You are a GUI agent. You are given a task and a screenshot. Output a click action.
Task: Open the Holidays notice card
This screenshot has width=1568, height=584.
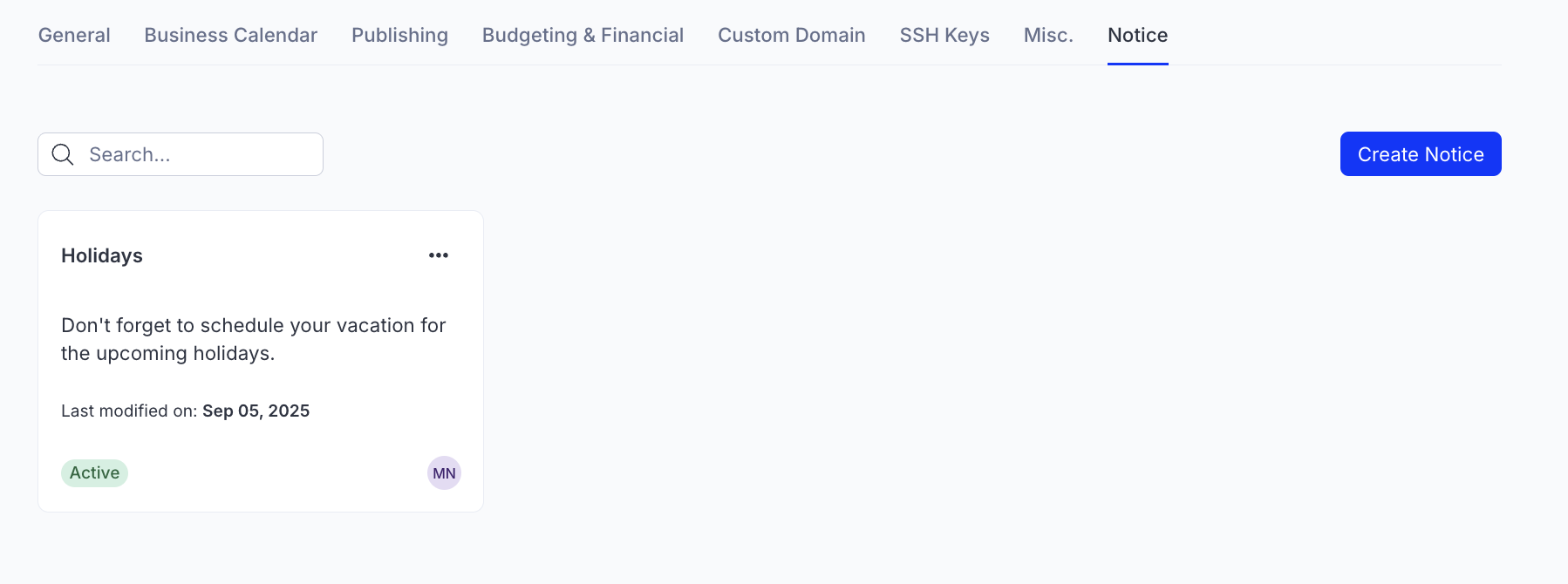tap(260, 361)
